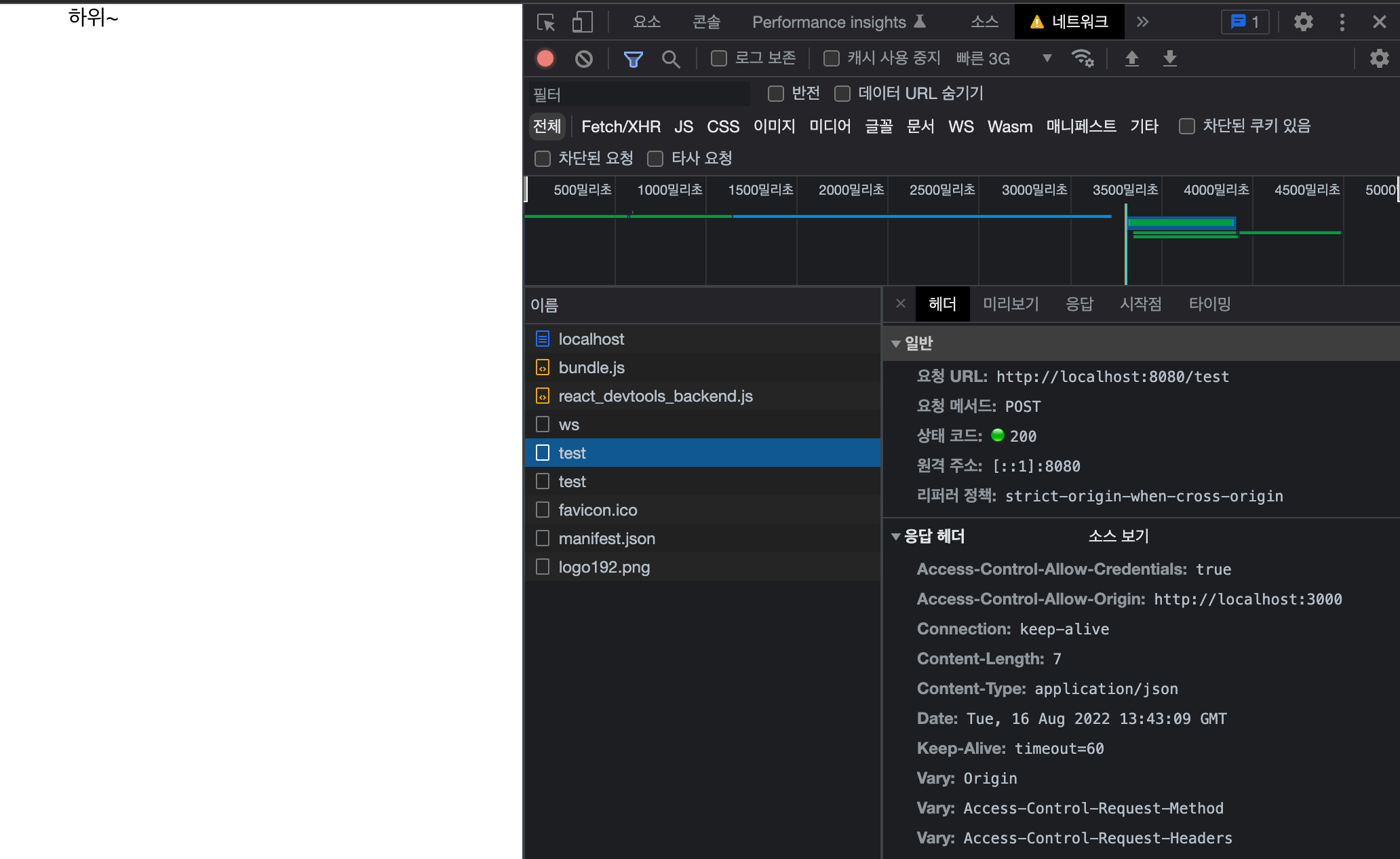Click the export HAR download arrow

pyautogui.click(x=1169, y=59)
